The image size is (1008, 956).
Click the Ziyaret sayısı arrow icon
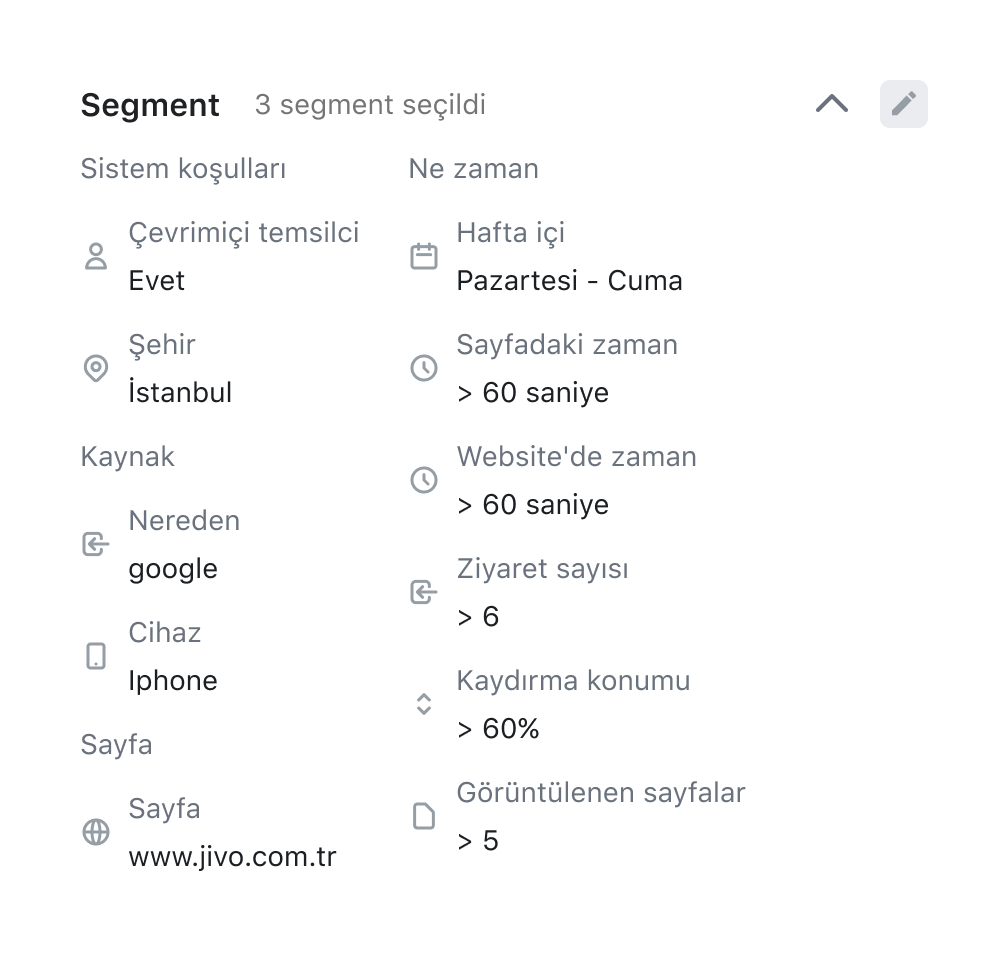(424, 592)
